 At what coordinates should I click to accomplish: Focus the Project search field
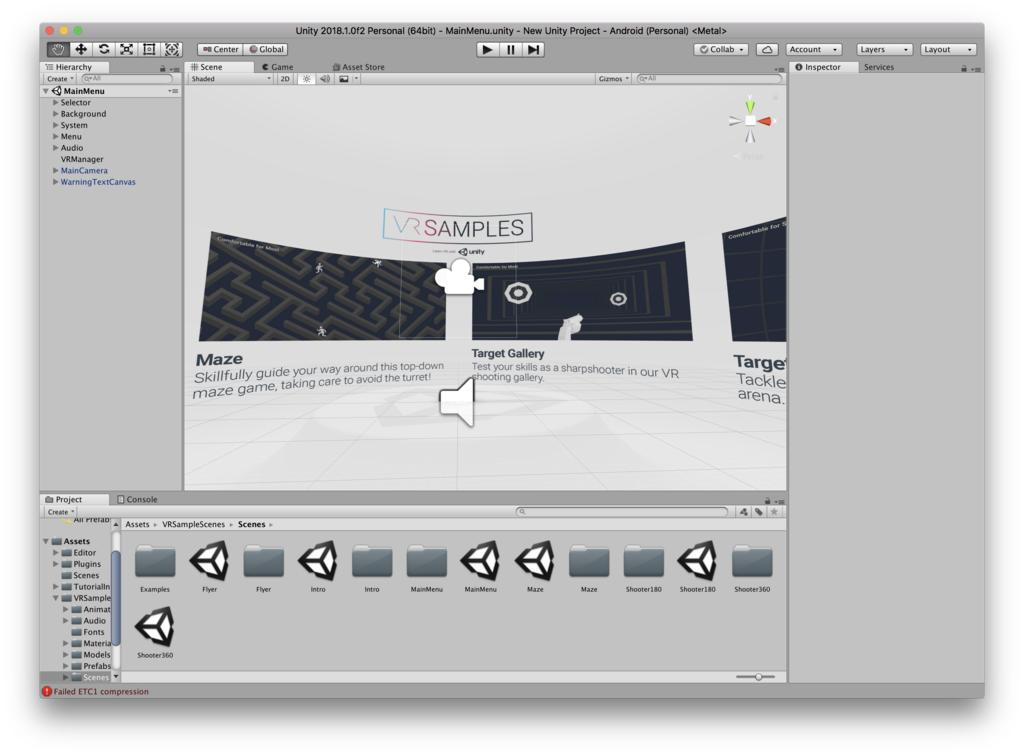pyautogui.click(x=622, y=512)
